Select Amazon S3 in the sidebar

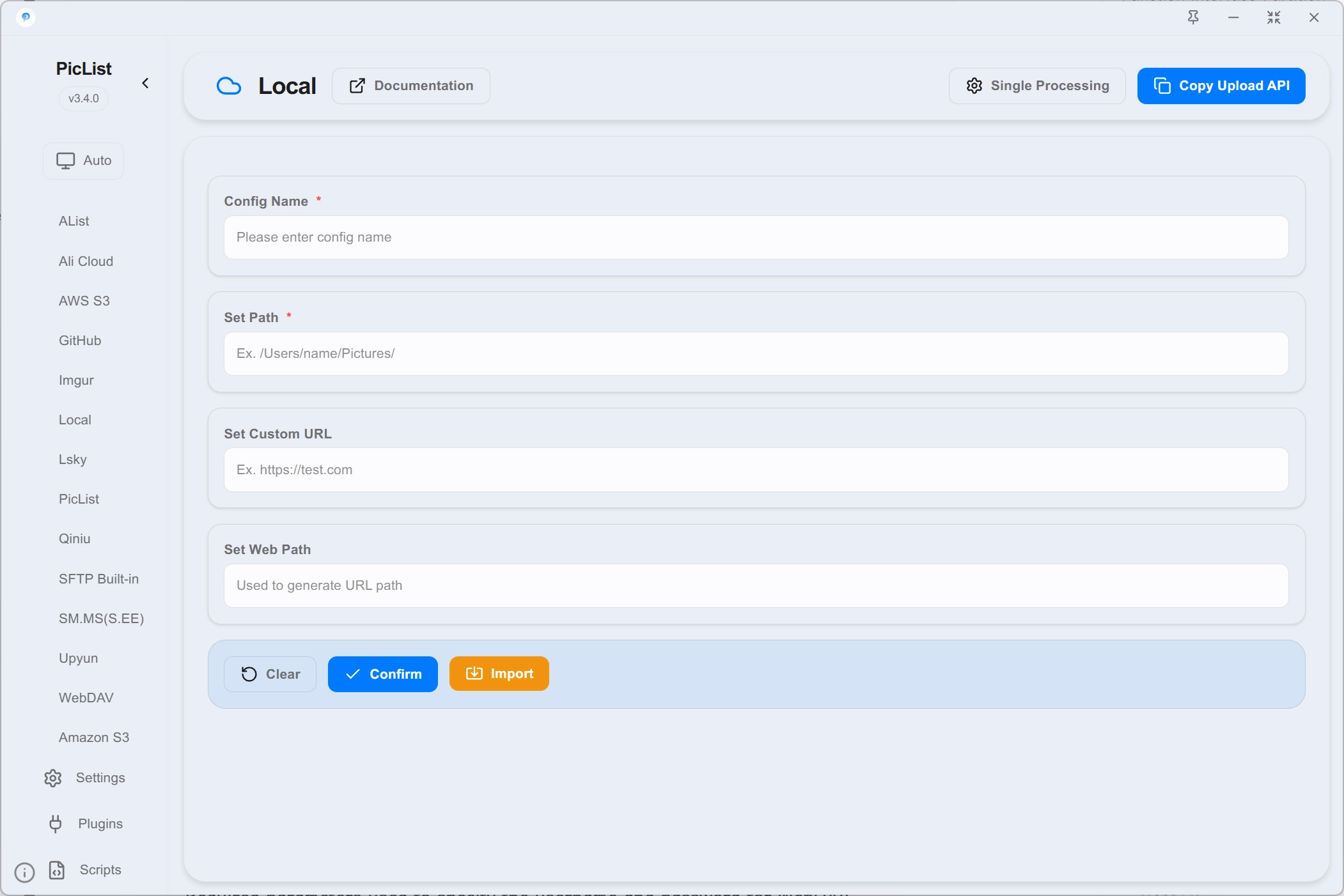(94, 738)
